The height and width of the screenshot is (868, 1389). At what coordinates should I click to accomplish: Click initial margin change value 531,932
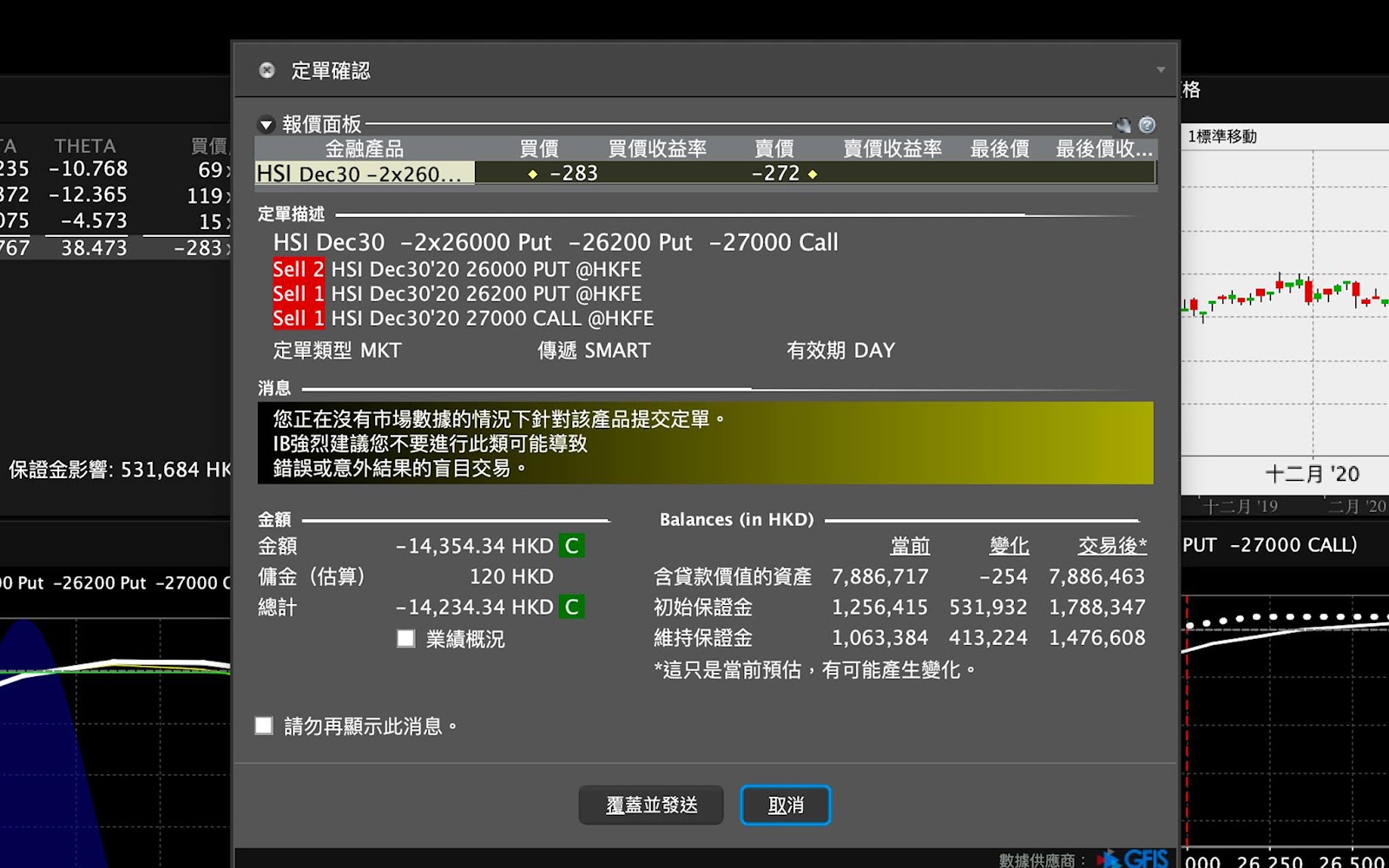(x=988, y=607)
